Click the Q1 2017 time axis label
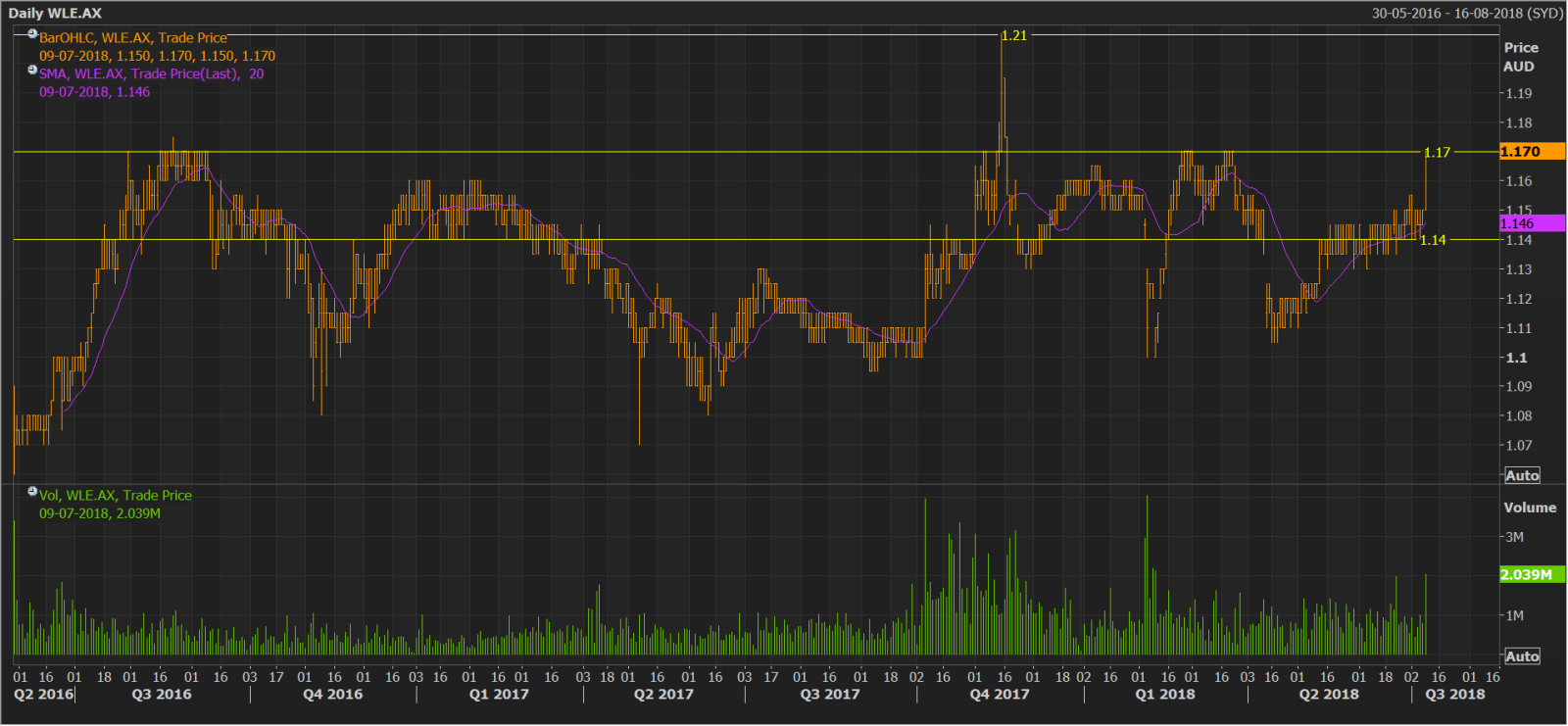Image resolution: width=1568 pixels, height=726 pixels. click(499, 694)
